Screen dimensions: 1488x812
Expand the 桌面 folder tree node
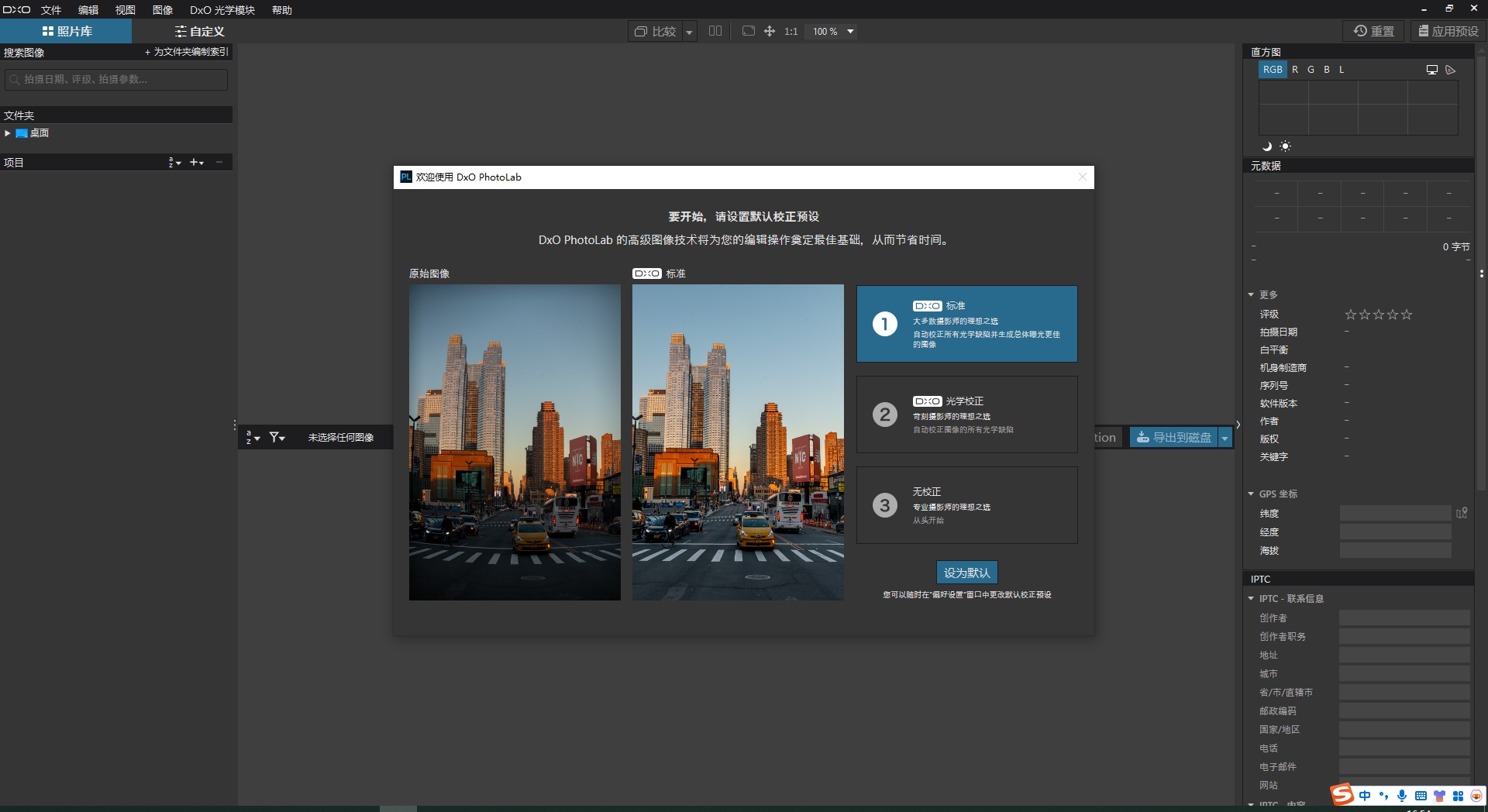click(8, 133)
